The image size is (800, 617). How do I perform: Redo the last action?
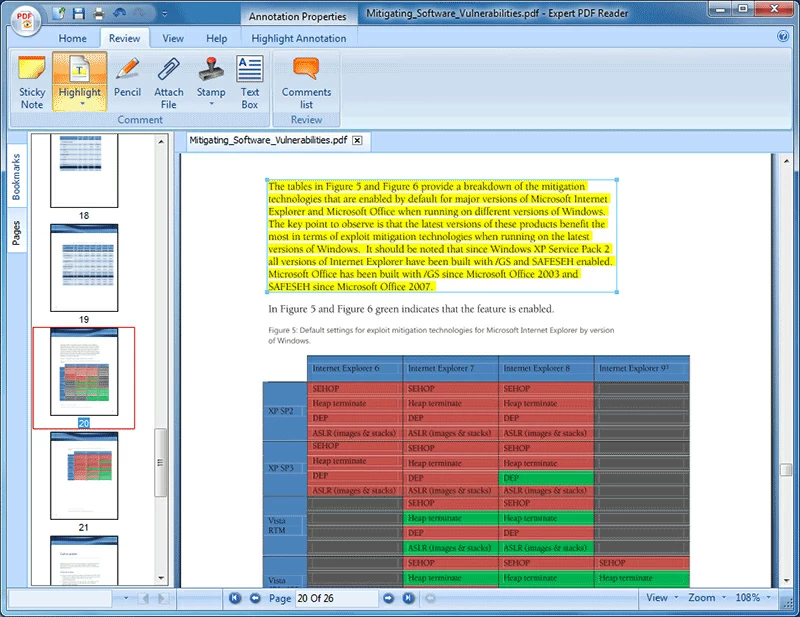[x=138, y=13]
